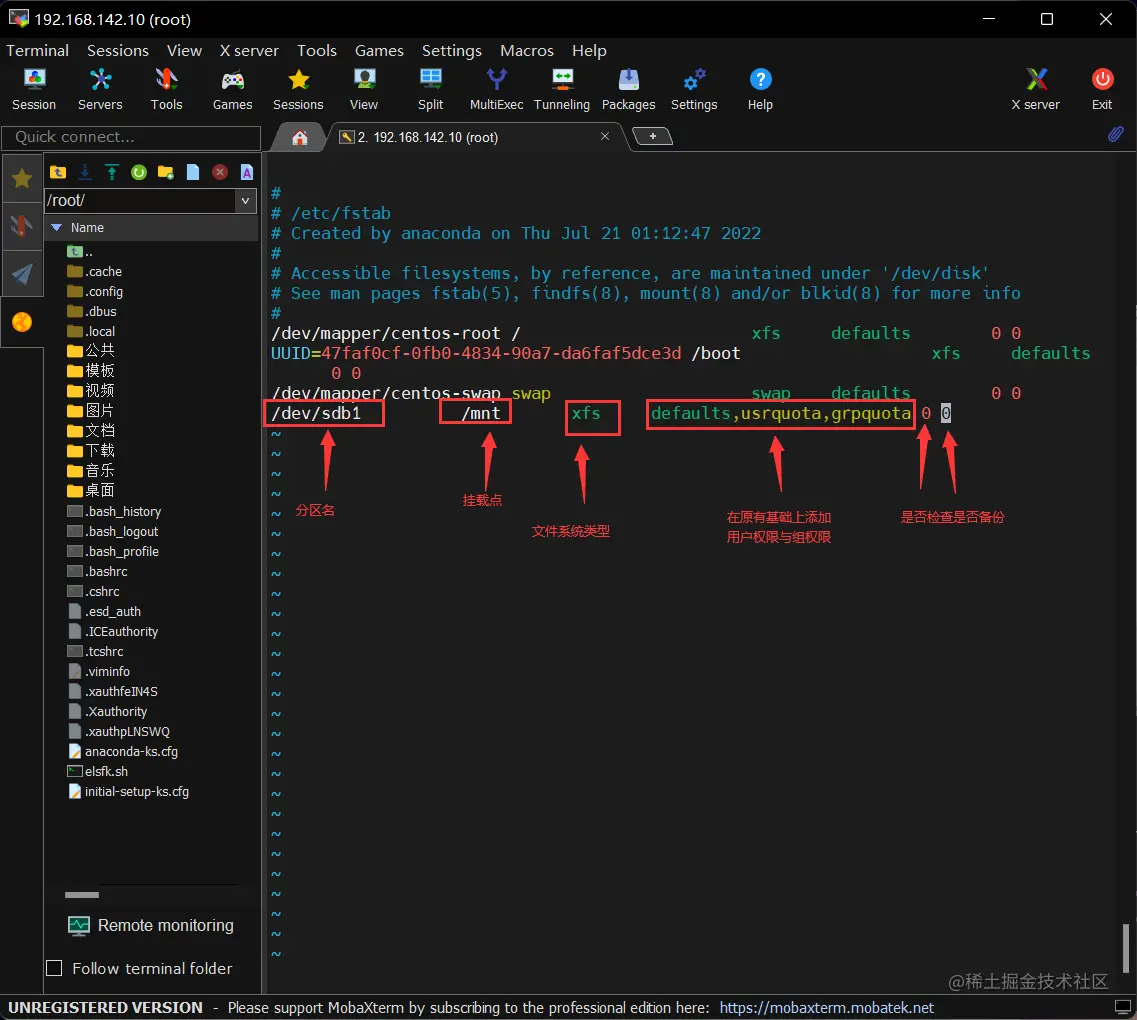Select the elsfk.sh script

coord(97,771)
